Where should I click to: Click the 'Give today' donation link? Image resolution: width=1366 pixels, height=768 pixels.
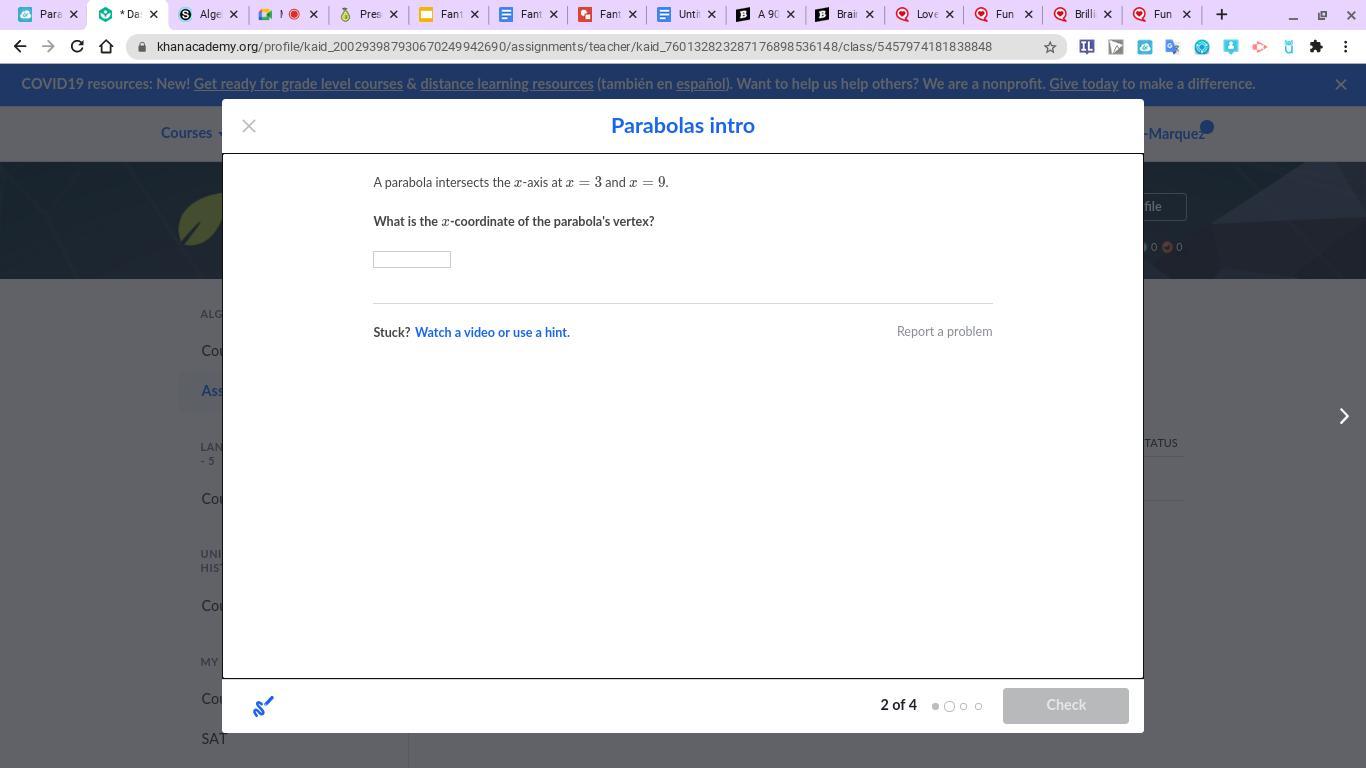[1083, 84]
